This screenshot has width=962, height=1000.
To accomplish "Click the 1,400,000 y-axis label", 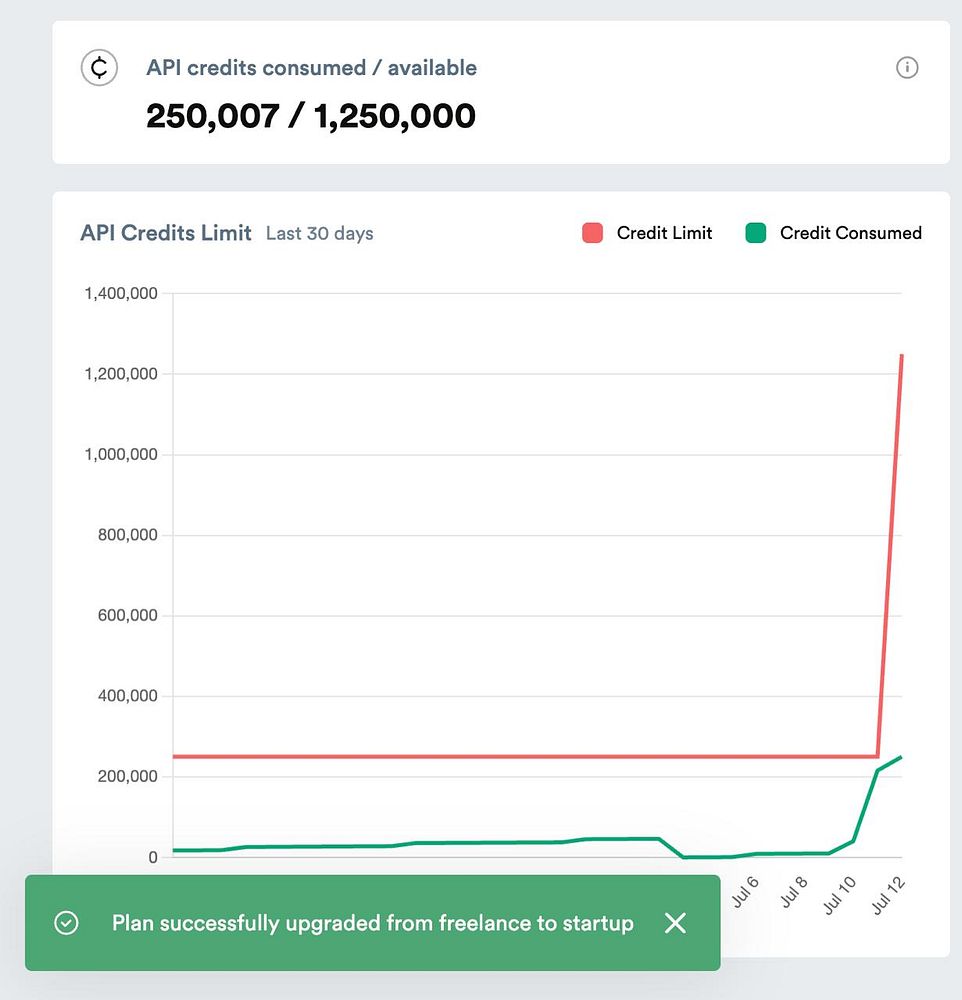I will 121,294.
